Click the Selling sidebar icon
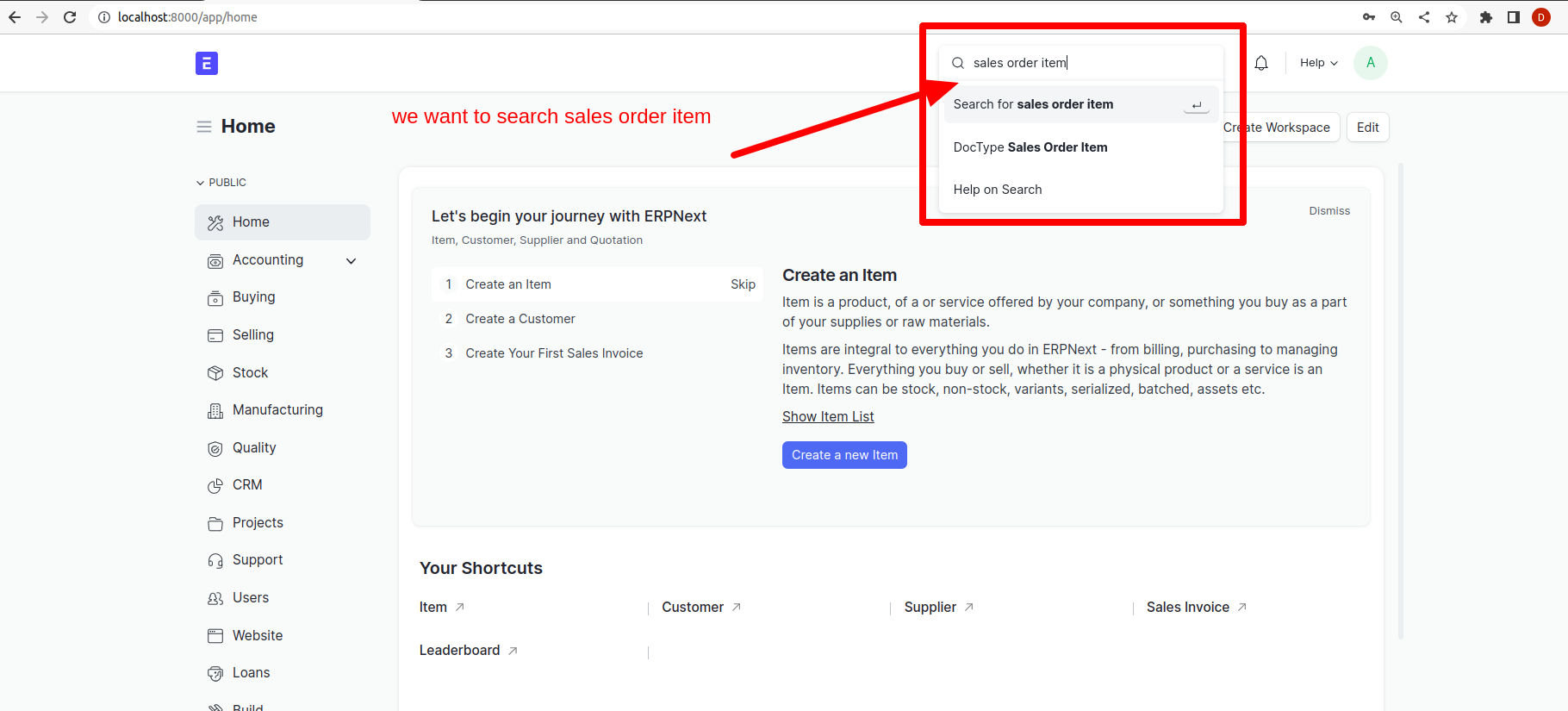 (x=215, y=335)
